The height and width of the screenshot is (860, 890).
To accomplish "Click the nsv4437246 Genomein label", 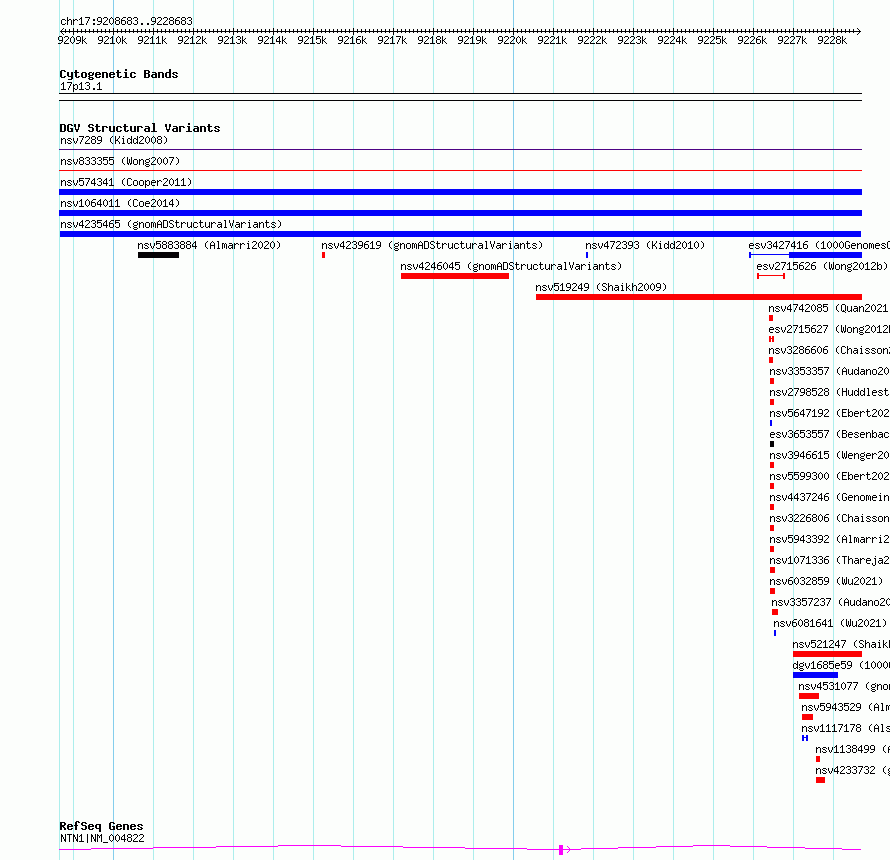I will click(x=829, y=497).
